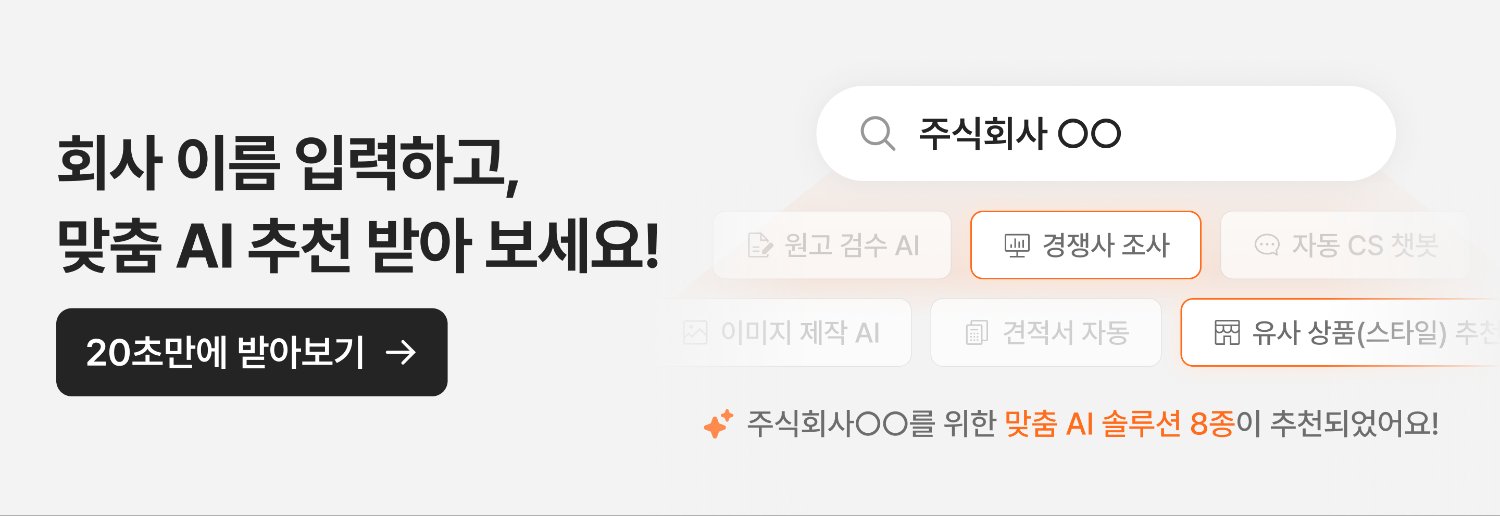Select the 원고 검수 AI chip
Screen dimensions: 1500x516
click(832, 245)
